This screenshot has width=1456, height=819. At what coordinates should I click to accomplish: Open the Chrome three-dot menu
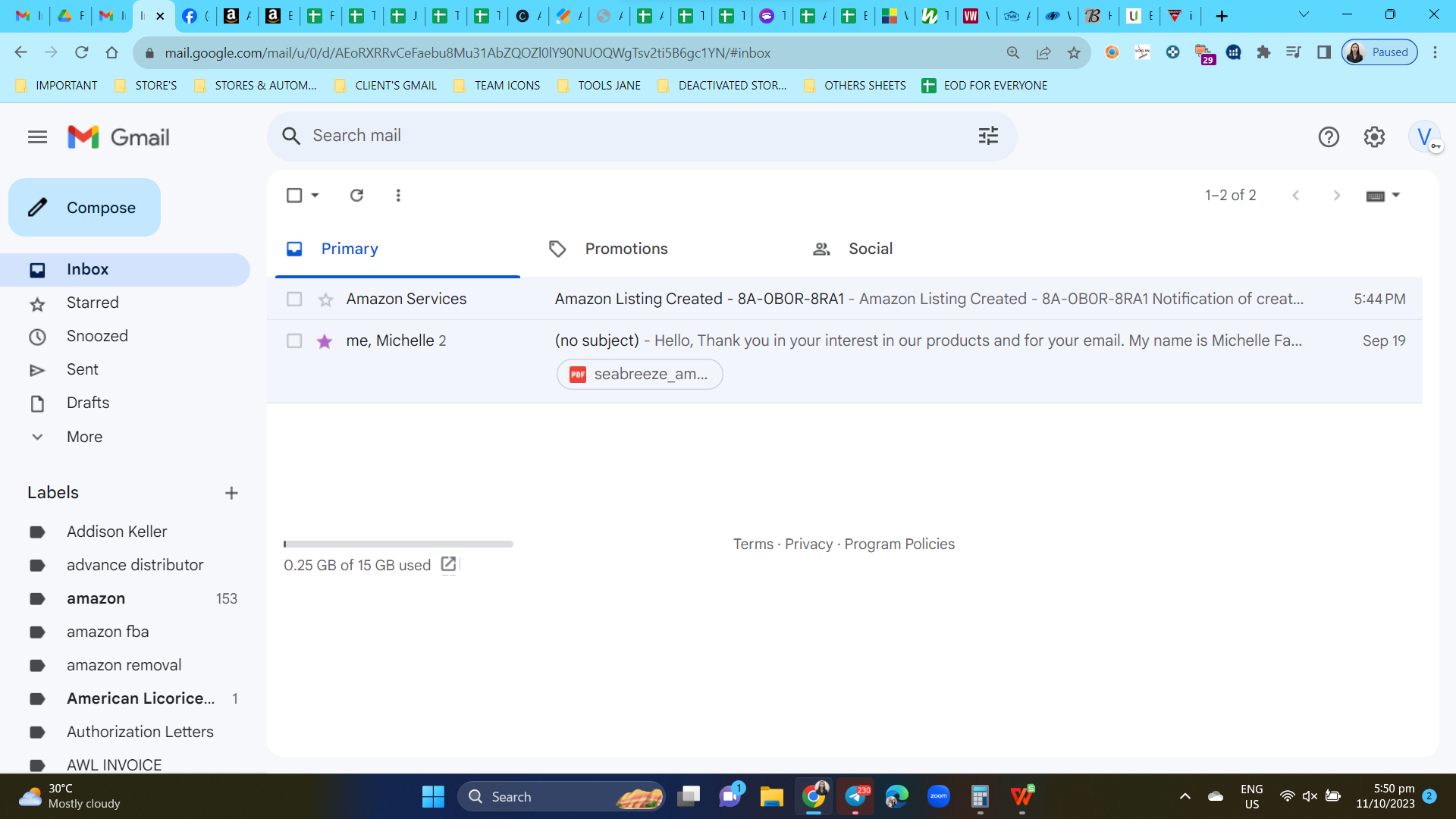[x=1435, y=52]
